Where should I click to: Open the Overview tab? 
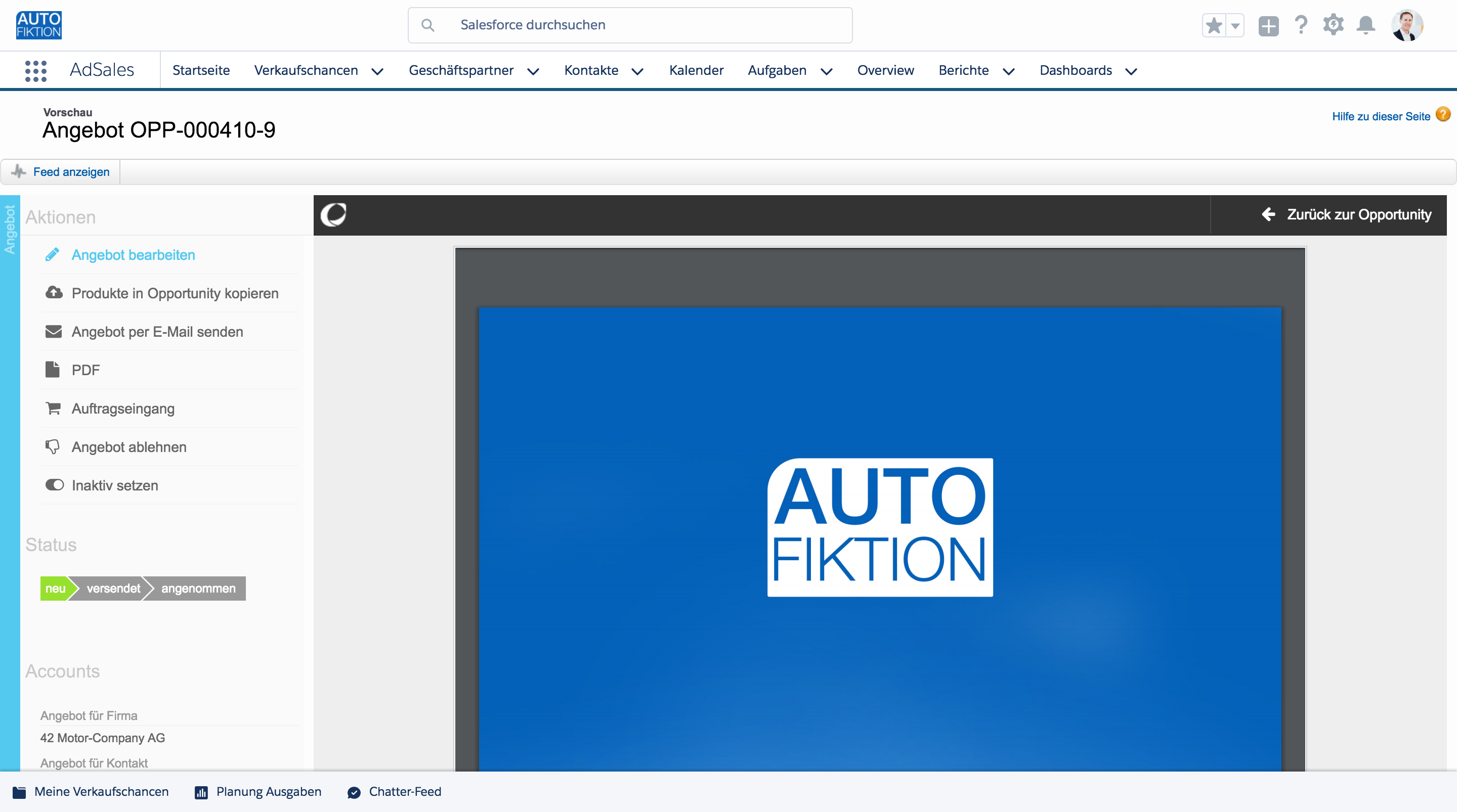click(x=886, y=70)
